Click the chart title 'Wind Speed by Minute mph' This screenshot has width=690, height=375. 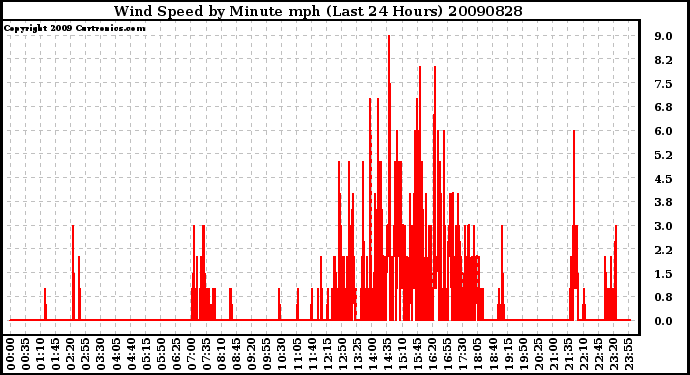[x=217, y=11]
